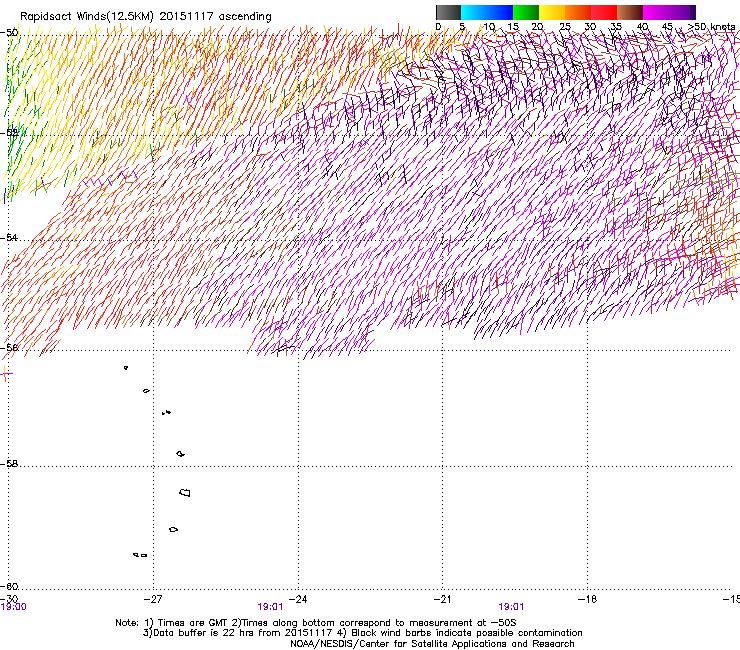
Task: Click the "0" legend scale label
Action: click(x=438, y=27)
